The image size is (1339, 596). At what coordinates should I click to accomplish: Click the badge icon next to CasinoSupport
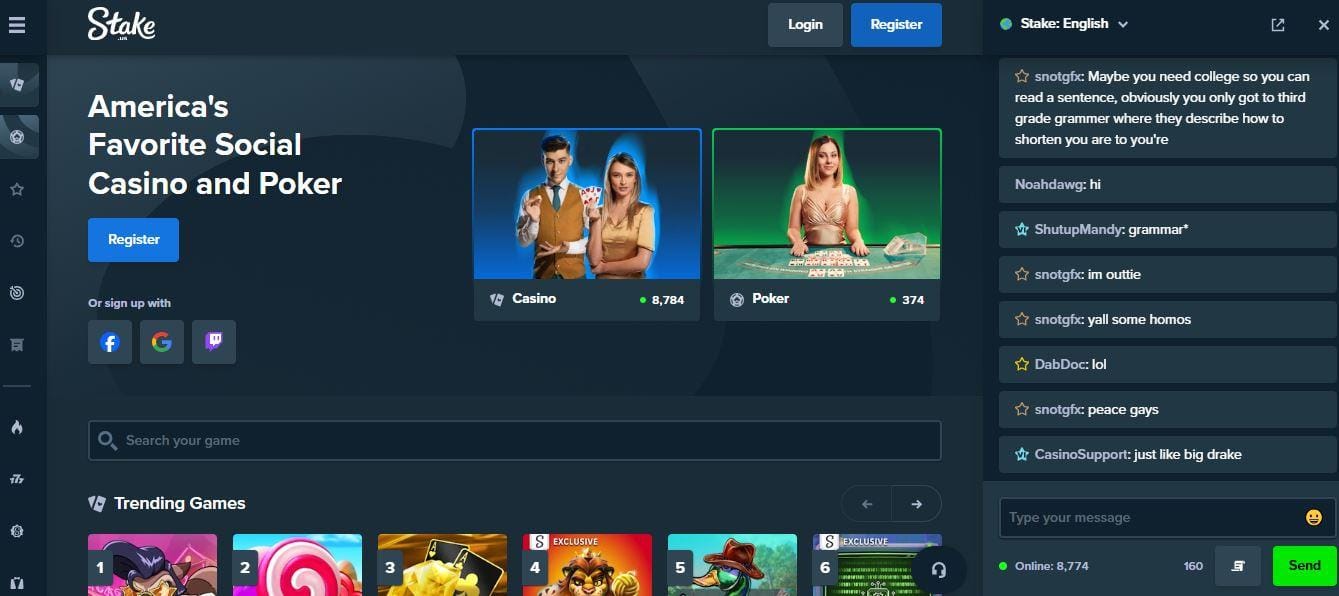coord(1022,454)
